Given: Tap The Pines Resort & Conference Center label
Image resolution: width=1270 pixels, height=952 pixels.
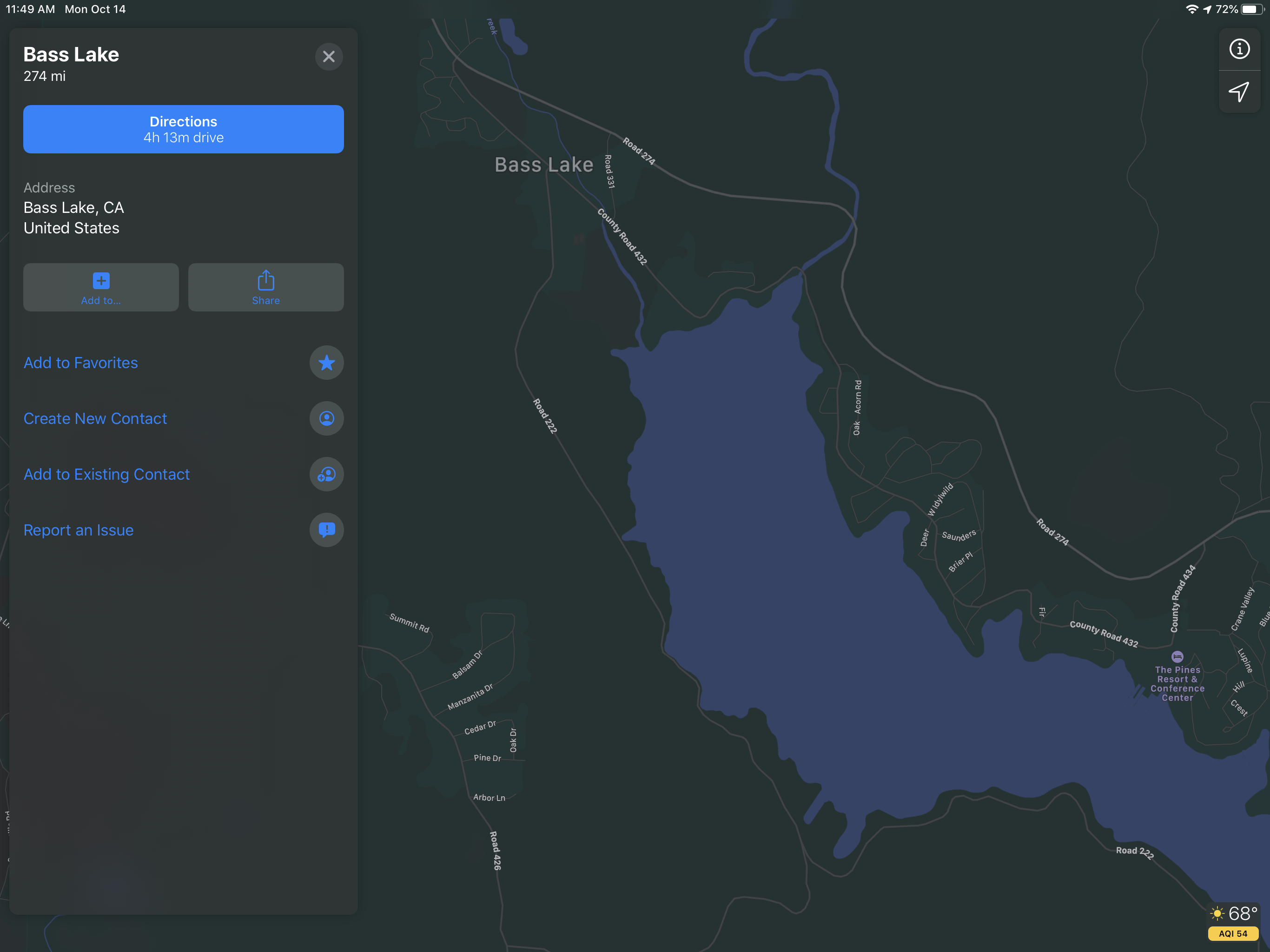Looking at the screenshot, I should click(1177, 683).
